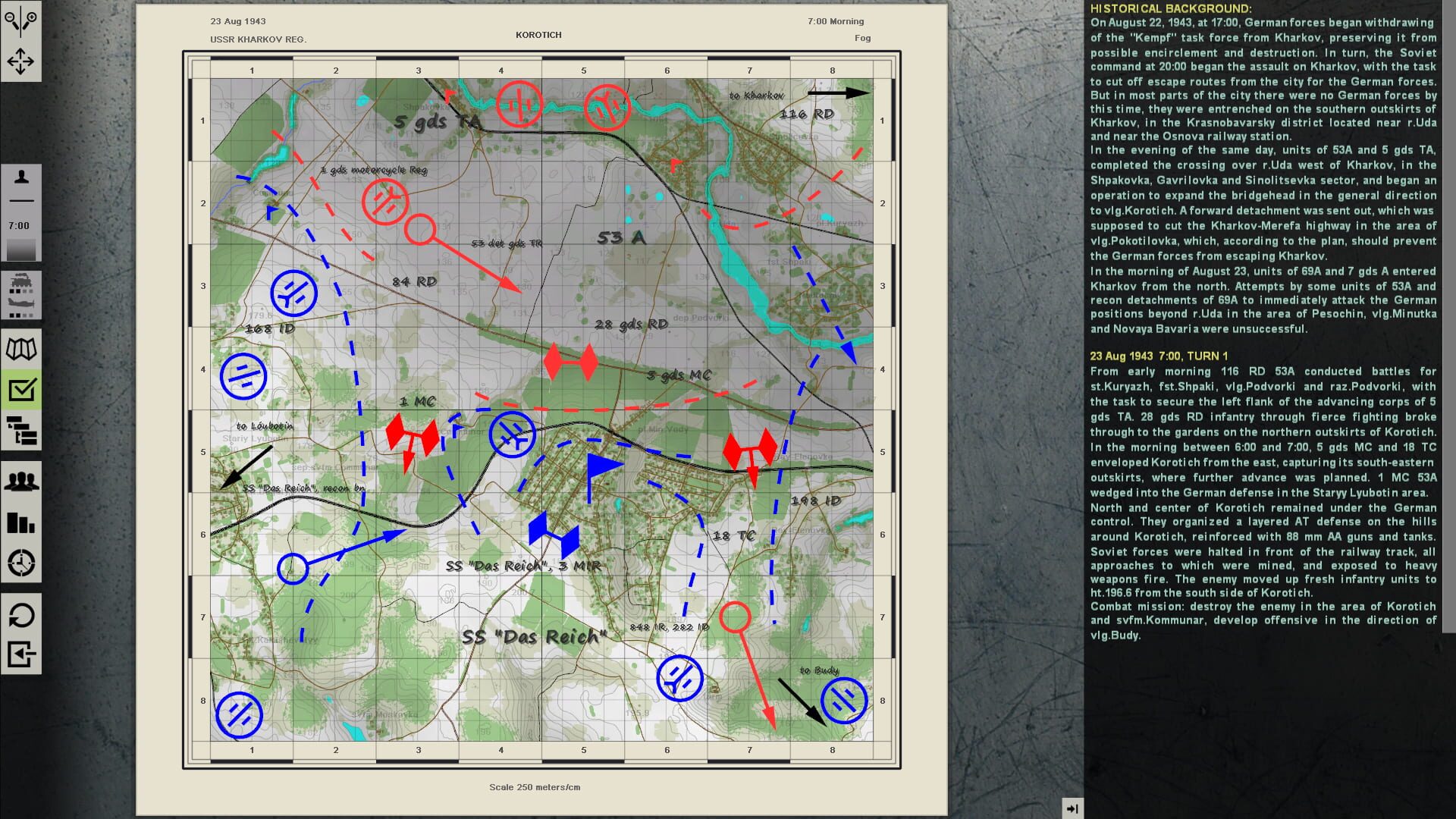
Task: View battle statistics via bar chart icon
Action: [x=23, y=523]
